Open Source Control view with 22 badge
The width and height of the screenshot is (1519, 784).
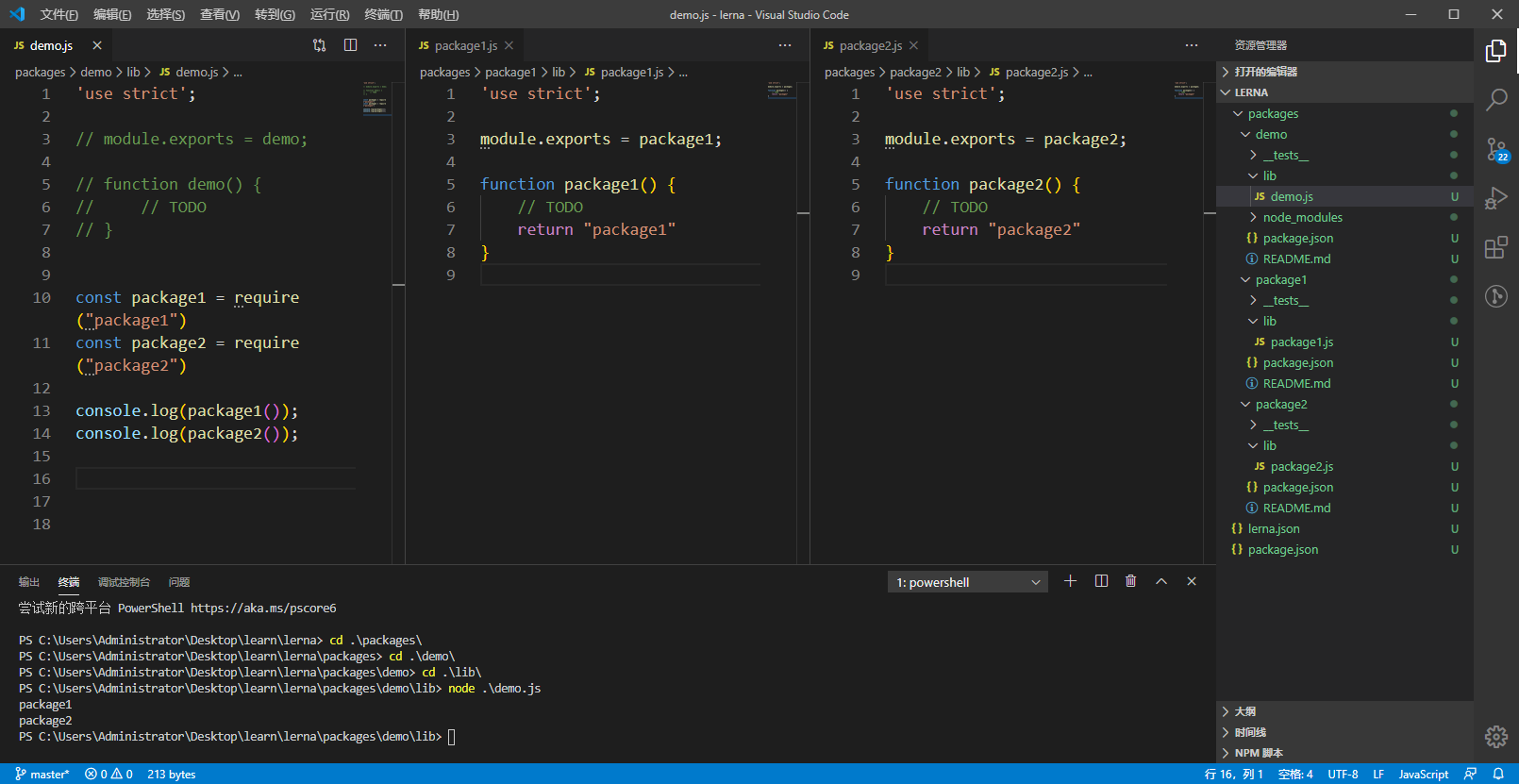tap(1496, 149)
